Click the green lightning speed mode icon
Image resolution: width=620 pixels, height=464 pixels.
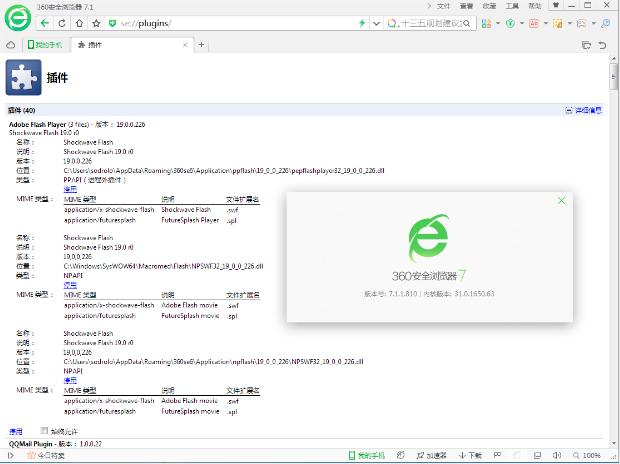pyautogui.click(x=362, y=23)
